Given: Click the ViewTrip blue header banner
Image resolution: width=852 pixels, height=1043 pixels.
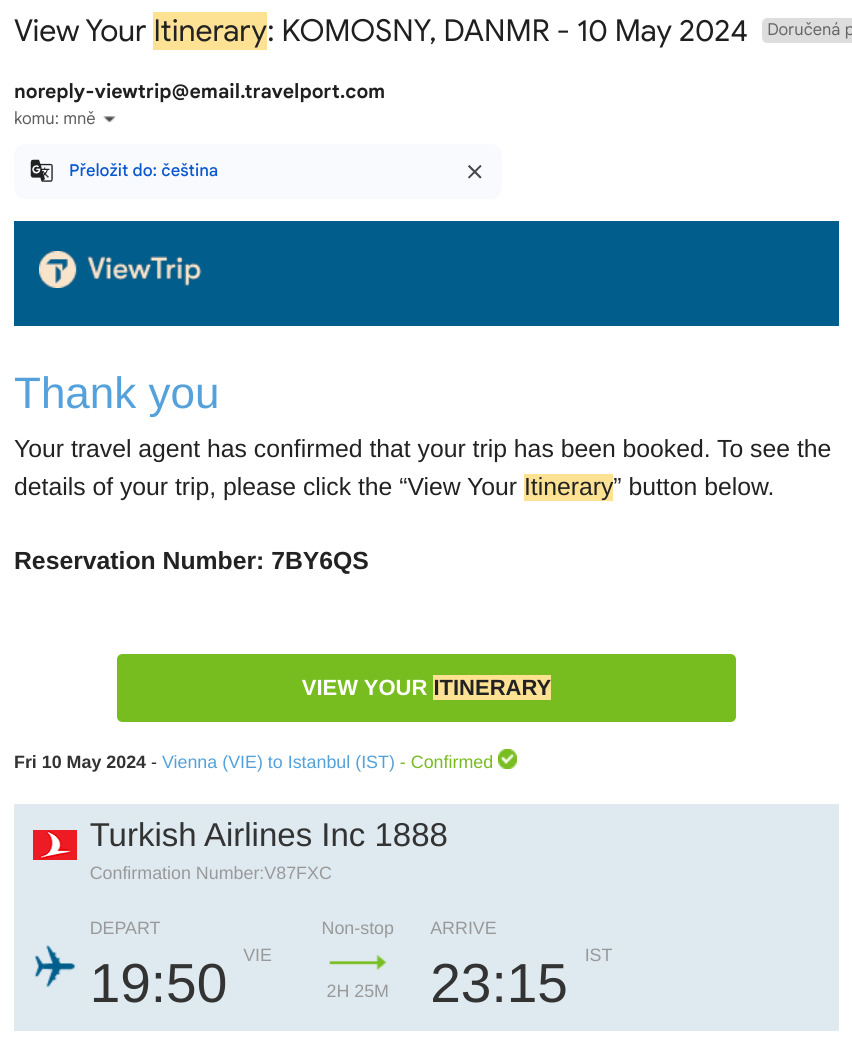Looking at the screenshot, I should [x=426, y=273].
